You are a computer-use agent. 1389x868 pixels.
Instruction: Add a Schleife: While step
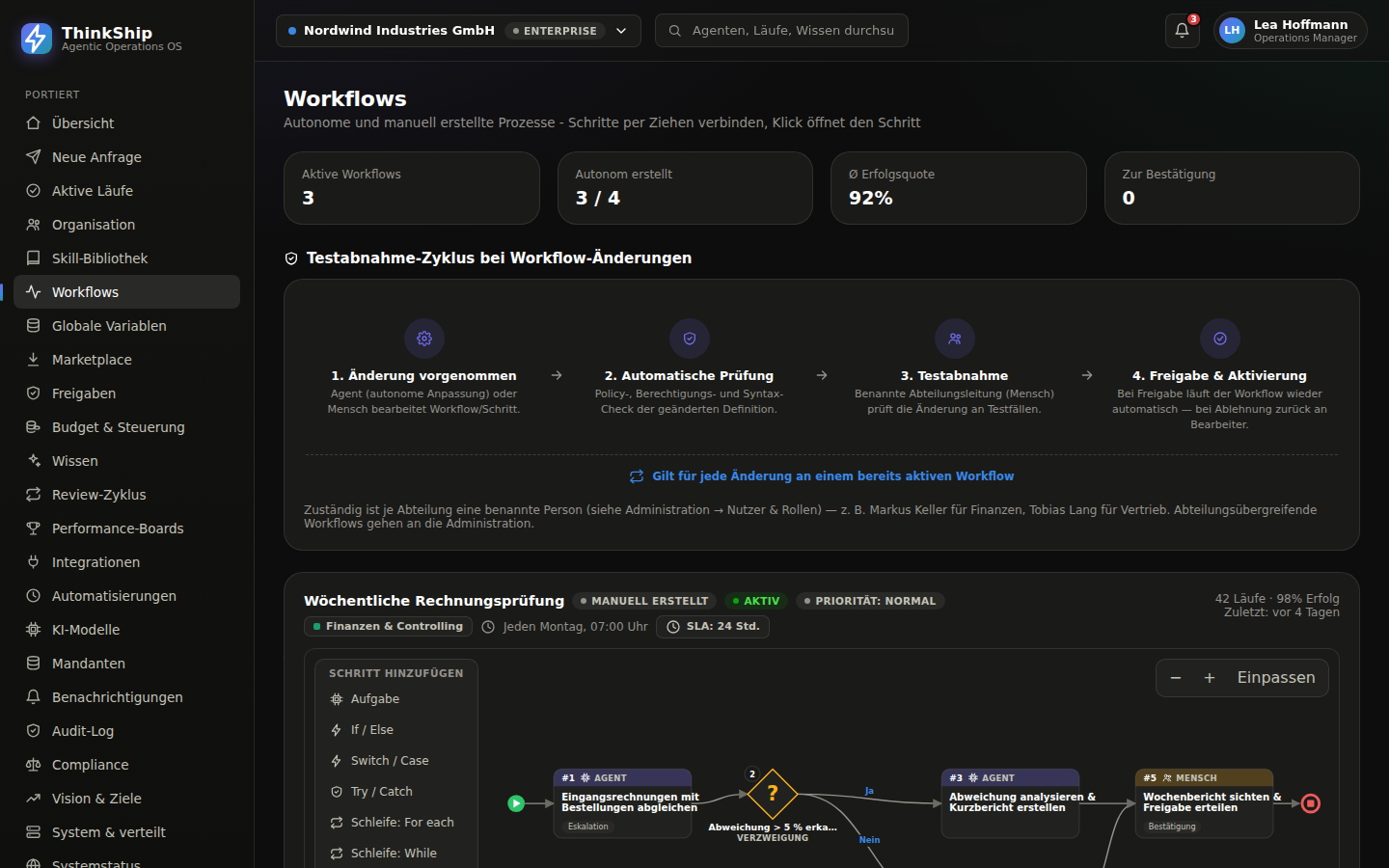(x=396, y=854)
